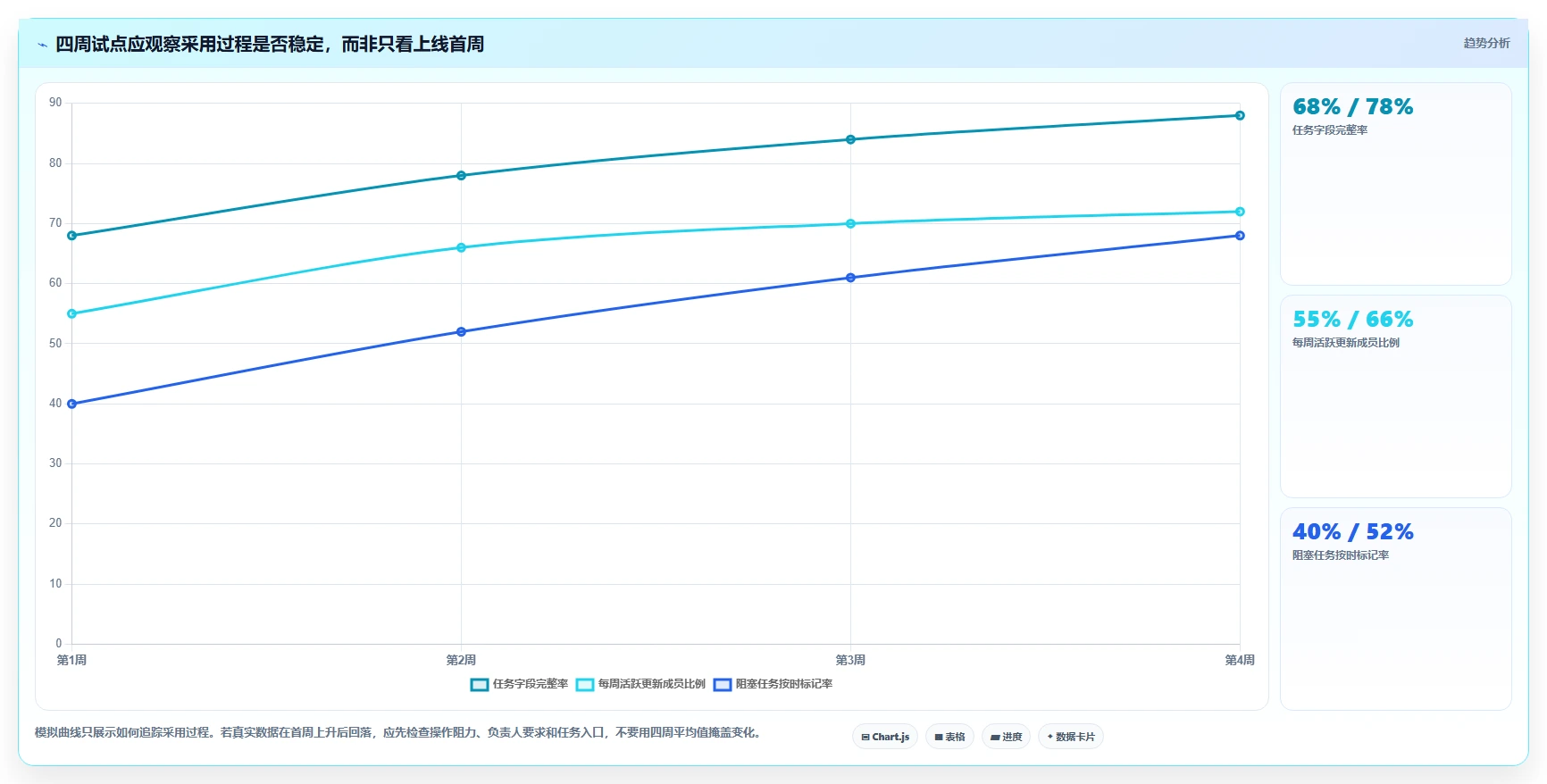Click the 每周活跃更新成员比例 legend label
This screenshot has height=784, width=1547.
click(652, 684)
